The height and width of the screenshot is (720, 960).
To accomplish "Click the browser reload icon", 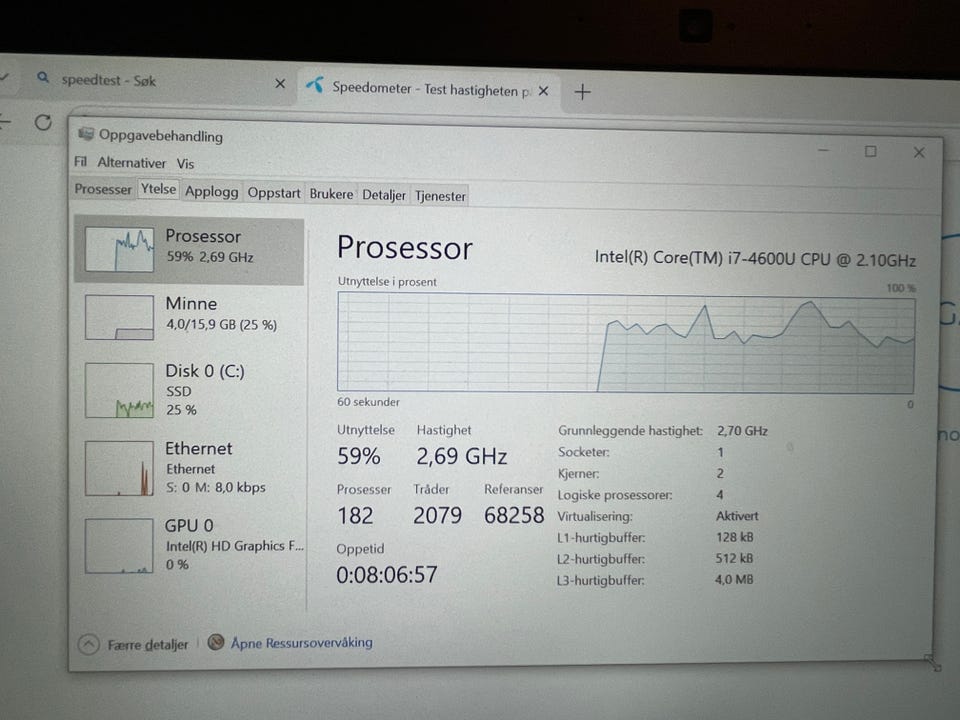I will (43, 122).
